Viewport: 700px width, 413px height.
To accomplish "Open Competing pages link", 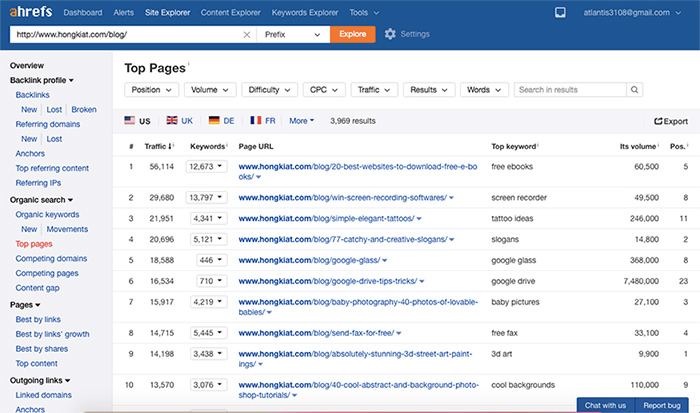I will click(x=47, y=273).
